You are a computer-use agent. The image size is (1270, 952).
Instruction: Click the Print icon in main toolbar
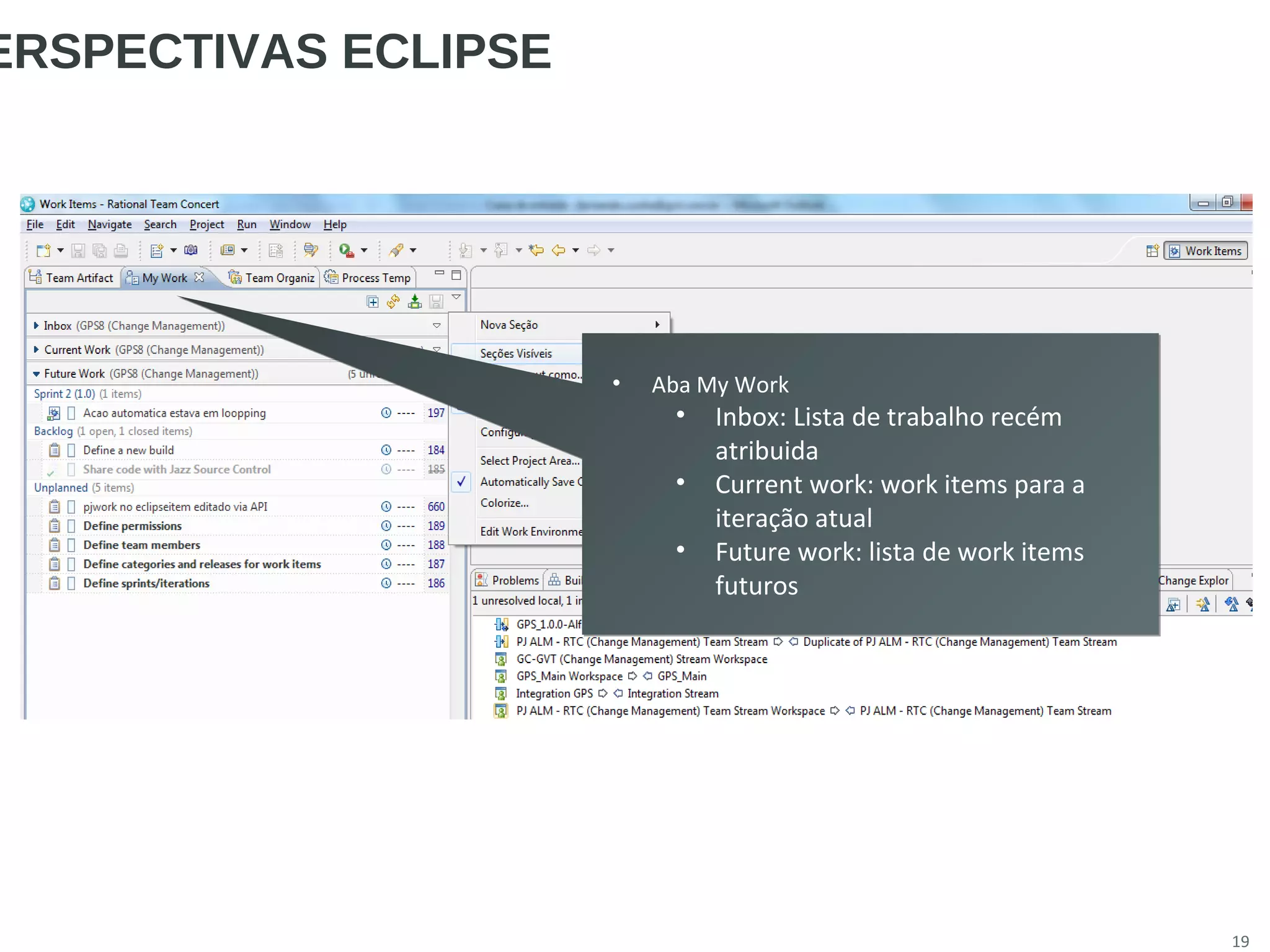click(x=121, y=250)
